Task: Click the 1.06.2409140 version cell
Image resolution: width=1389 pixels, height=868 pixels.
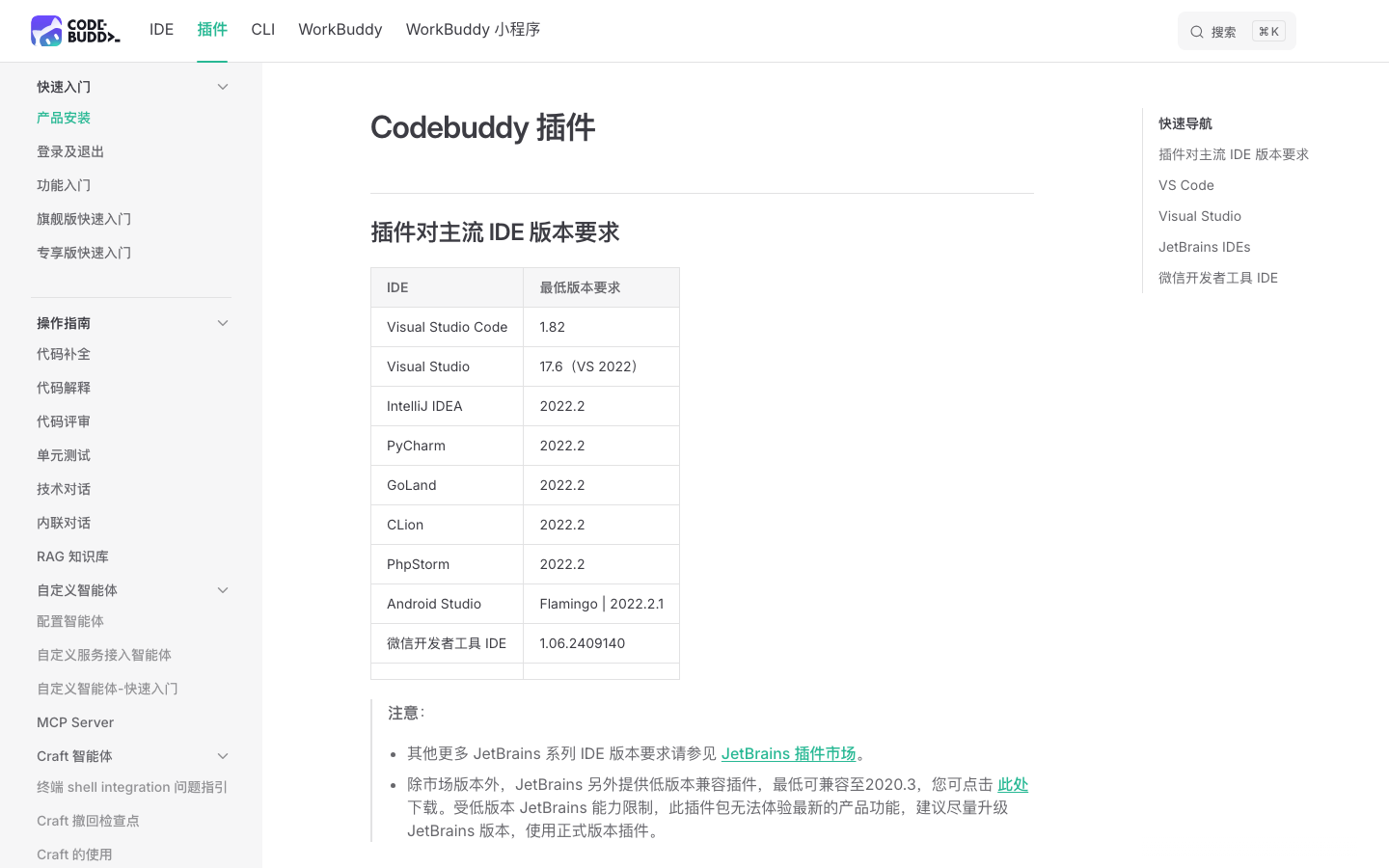Action: [601, 643]
